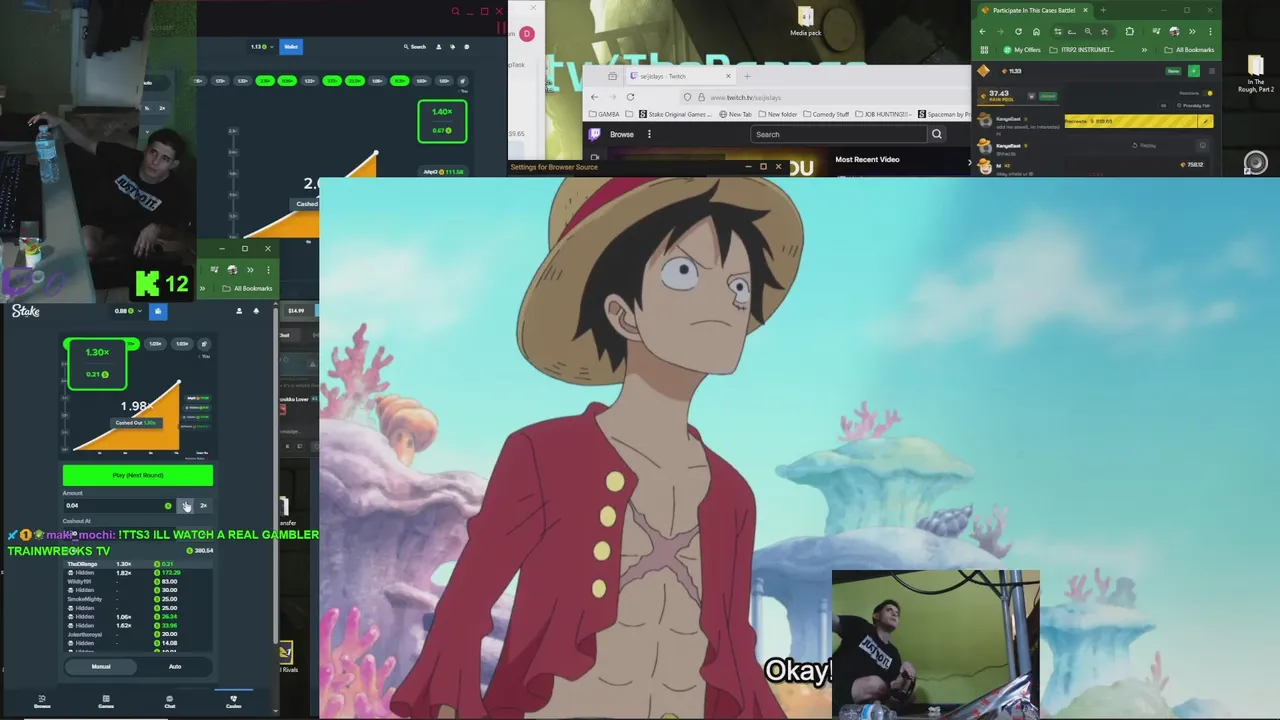
Task: Open the Firefox View icon left of the tab
Action: click(612, 76)
